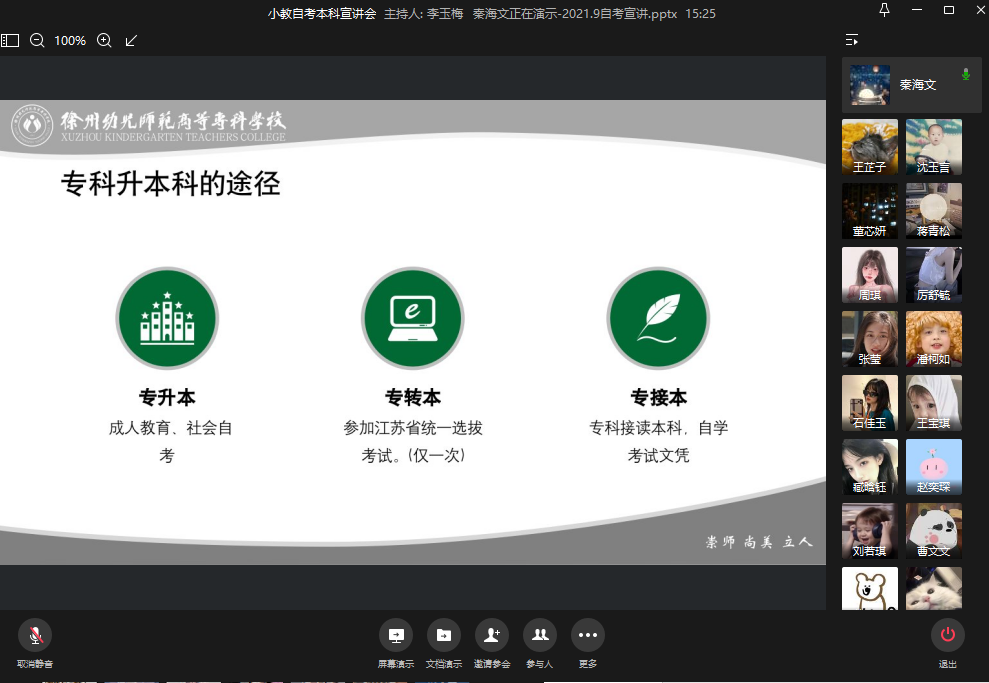Viewport: 989px width, 683px height.
Task: Pin the meeting window on top
Action: click(884, 10)
